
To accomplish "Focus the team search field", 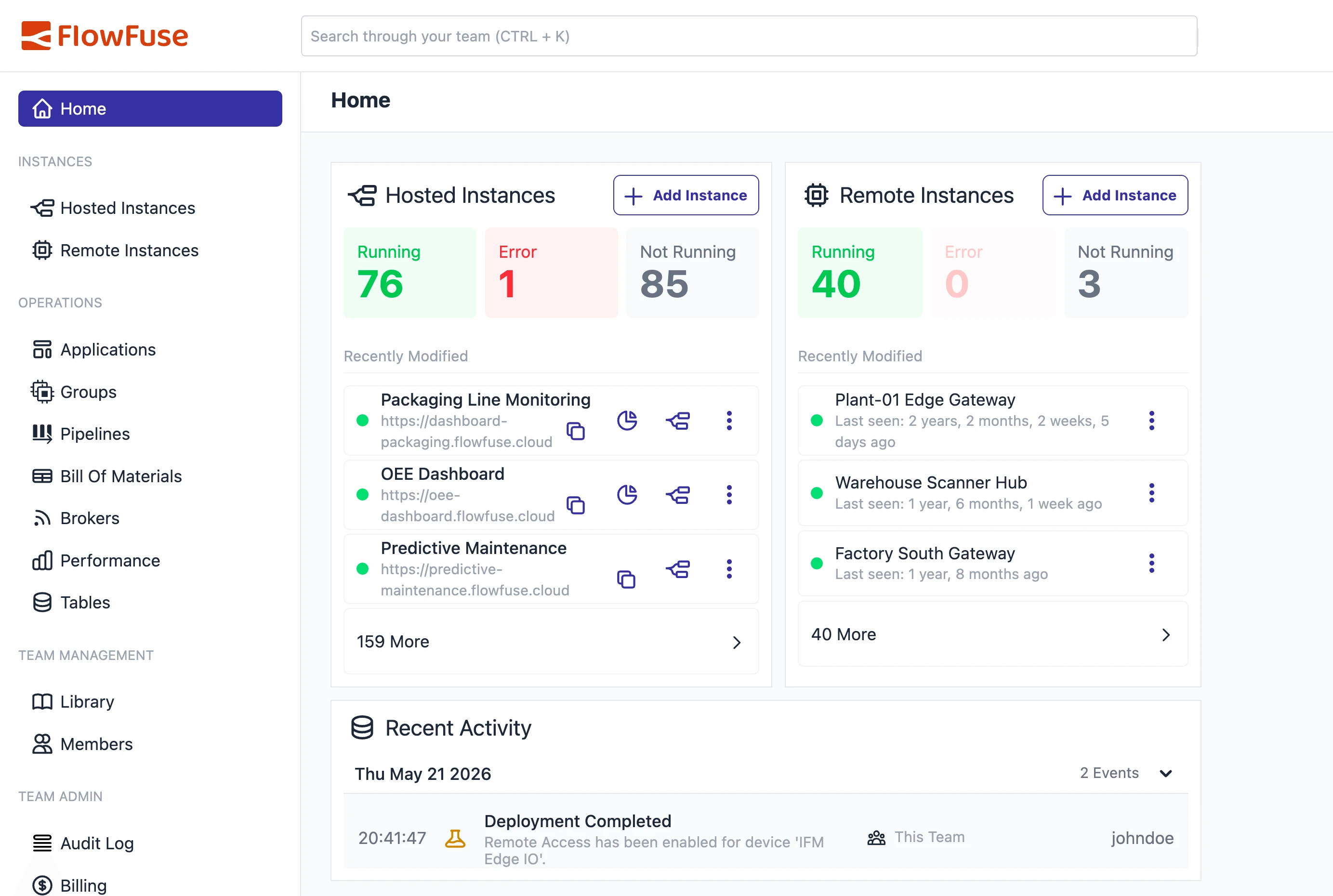I will coord(749,36).
